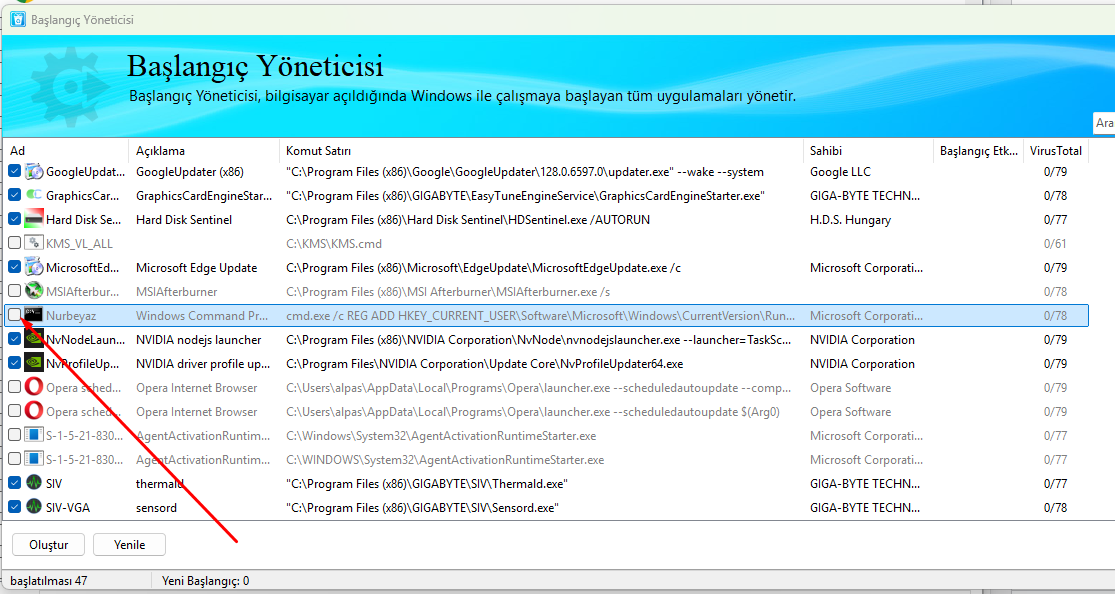Click the NvProfileUpdater64.exe command line
Viewport: 1115px width, 594px height.
[484, 364]
